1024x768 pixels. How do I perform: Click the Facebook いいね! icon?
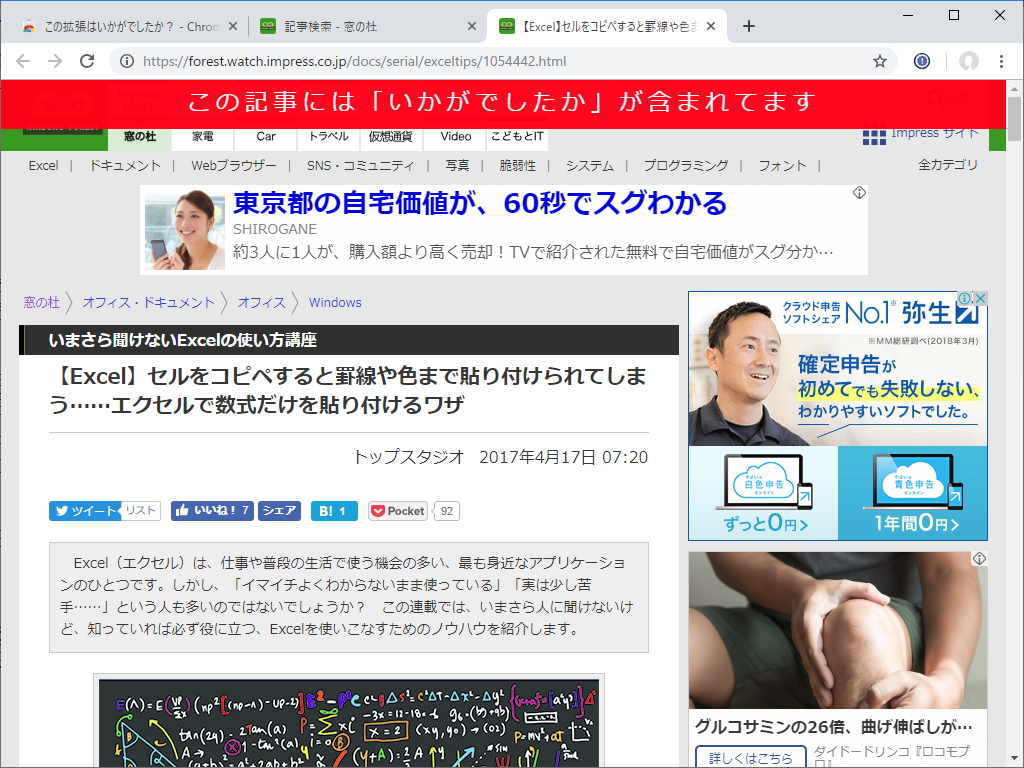coord(180,511)
